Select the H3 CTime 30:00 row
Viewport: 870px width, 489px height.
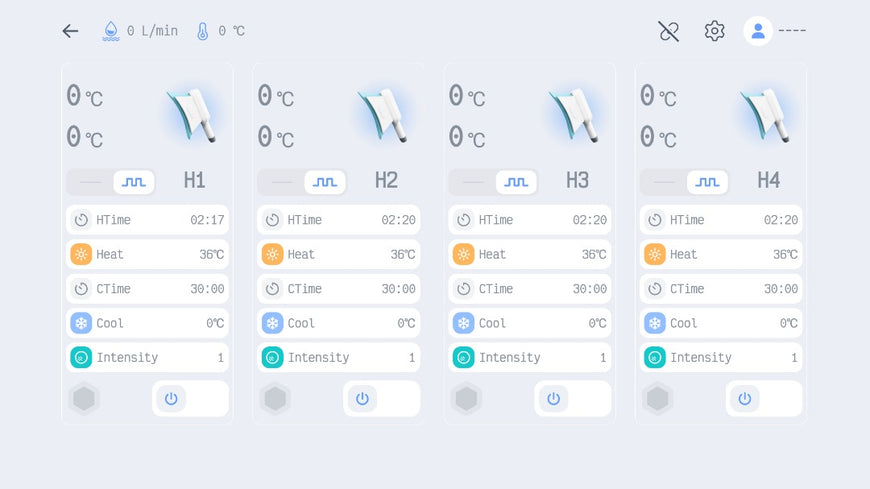530,289
